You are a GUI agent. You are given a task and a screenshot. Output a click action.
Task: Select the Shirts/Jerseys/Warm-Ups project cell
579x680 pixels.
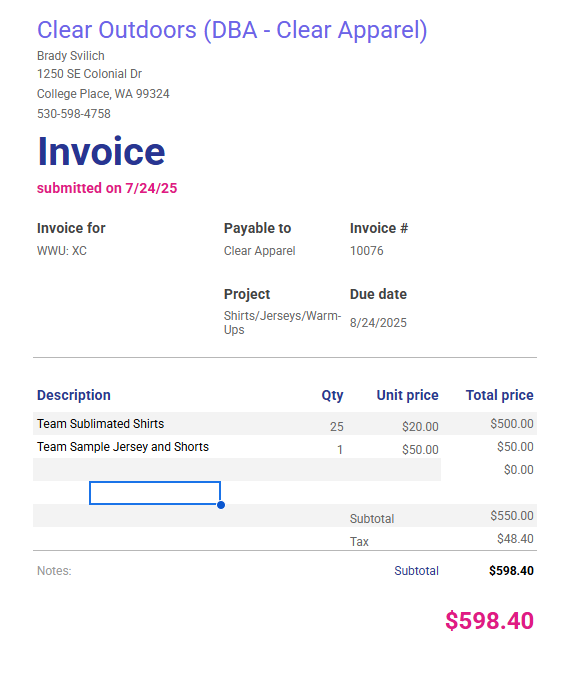tap(282, 323)
